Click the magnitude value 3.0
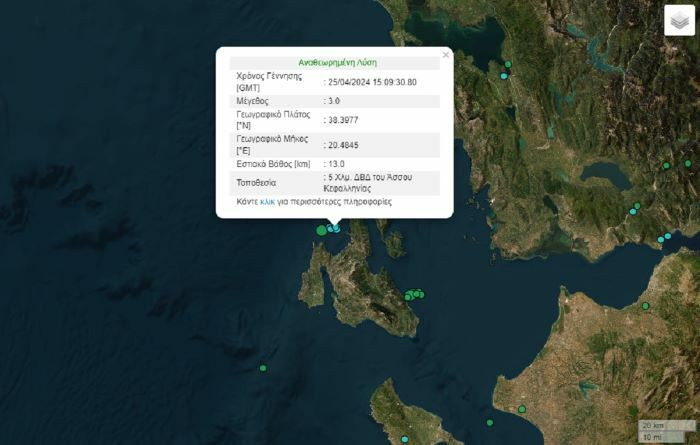700x445 pixels. [336, 101]
